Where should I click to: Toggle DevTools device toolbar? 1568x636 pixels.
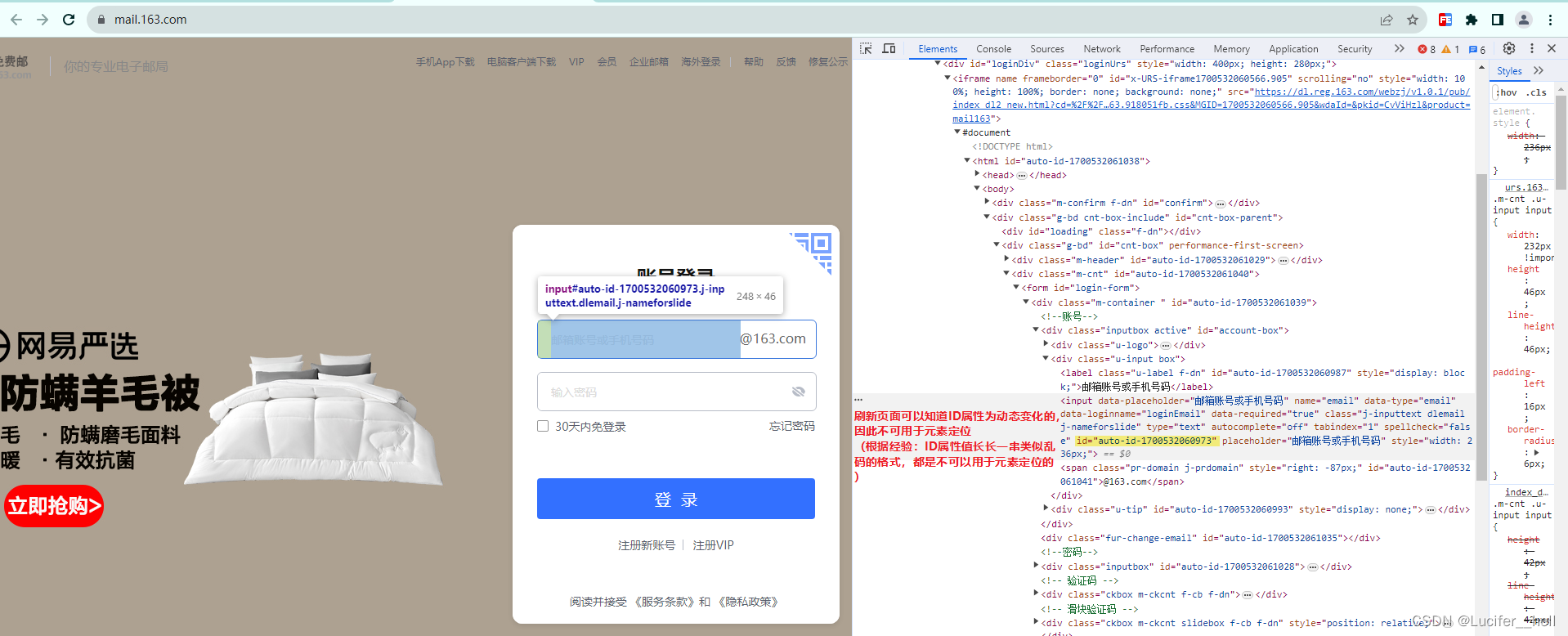(889, 49)
